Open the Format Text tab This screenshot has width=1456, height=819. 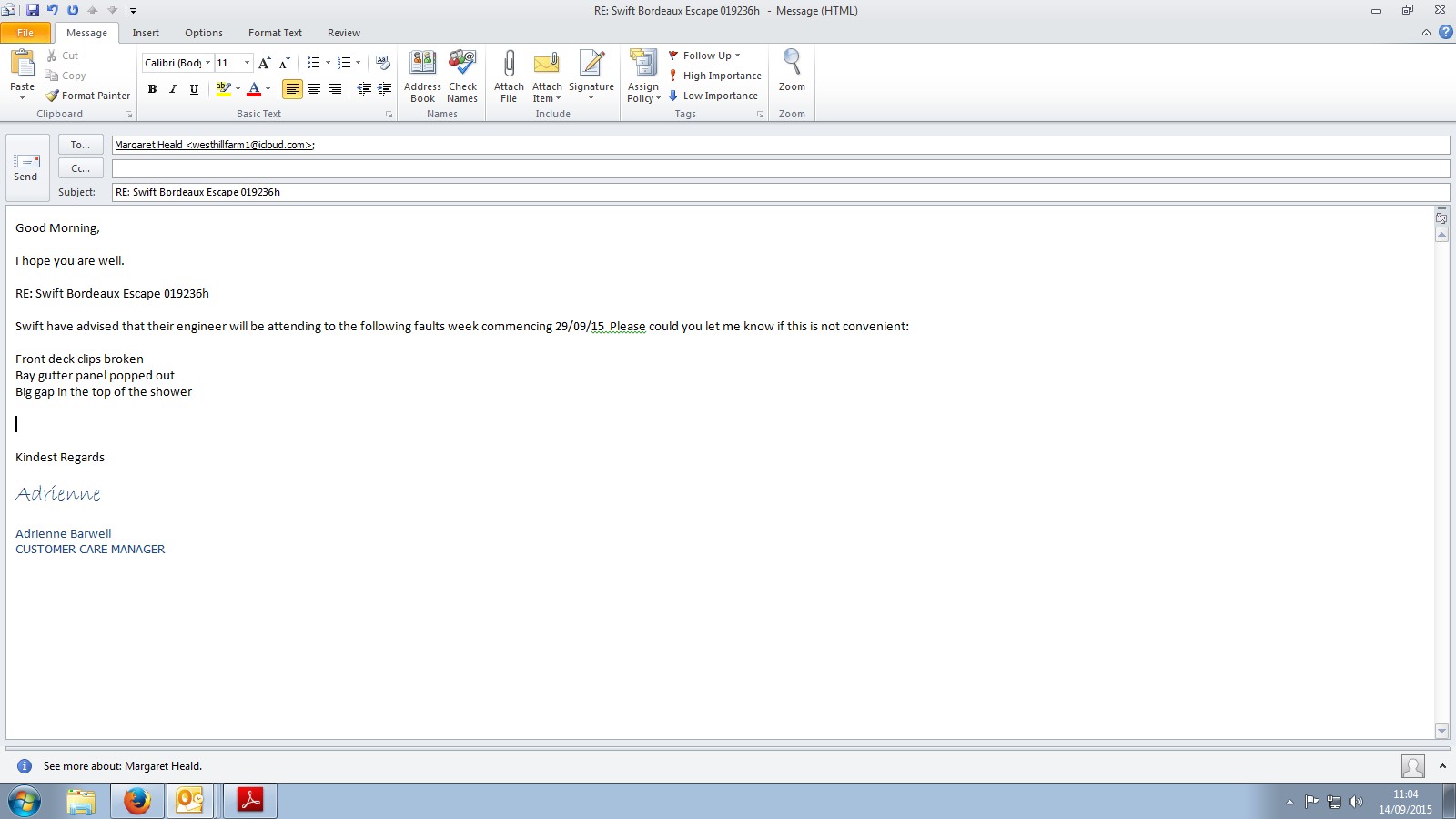pyautogui.click(x=275, y=33)
